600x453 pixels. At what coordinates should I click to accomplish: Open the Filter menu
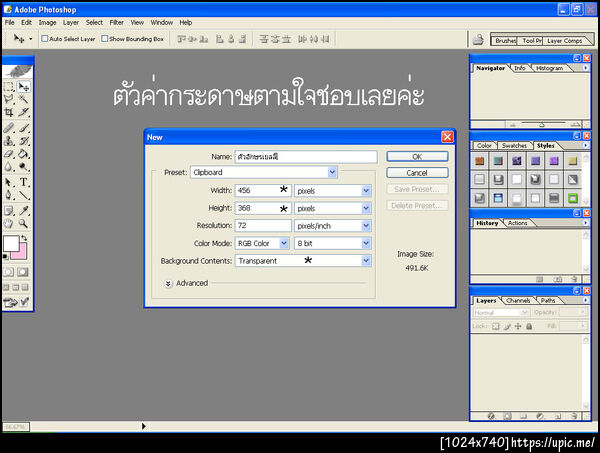117,23
